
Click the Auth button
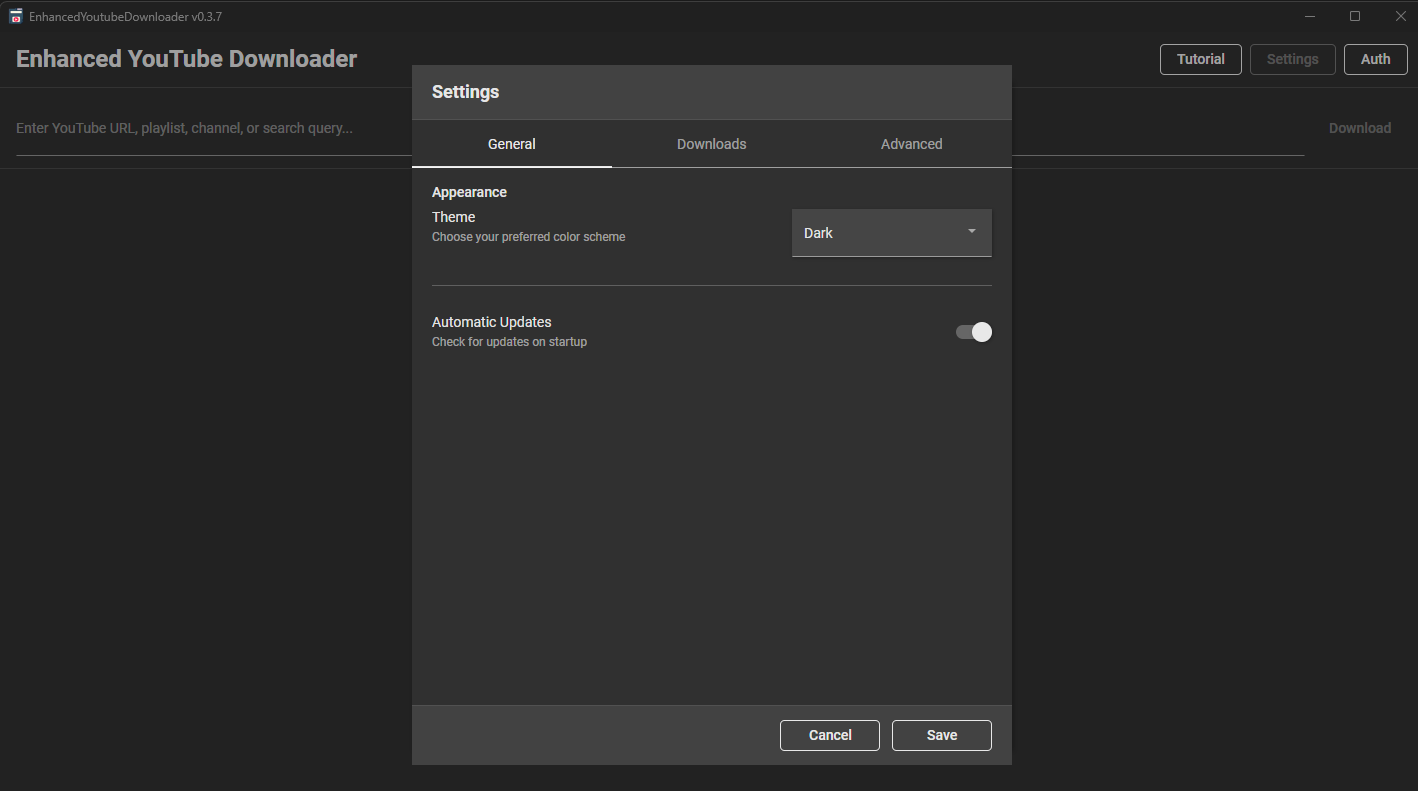(1375, 59)
